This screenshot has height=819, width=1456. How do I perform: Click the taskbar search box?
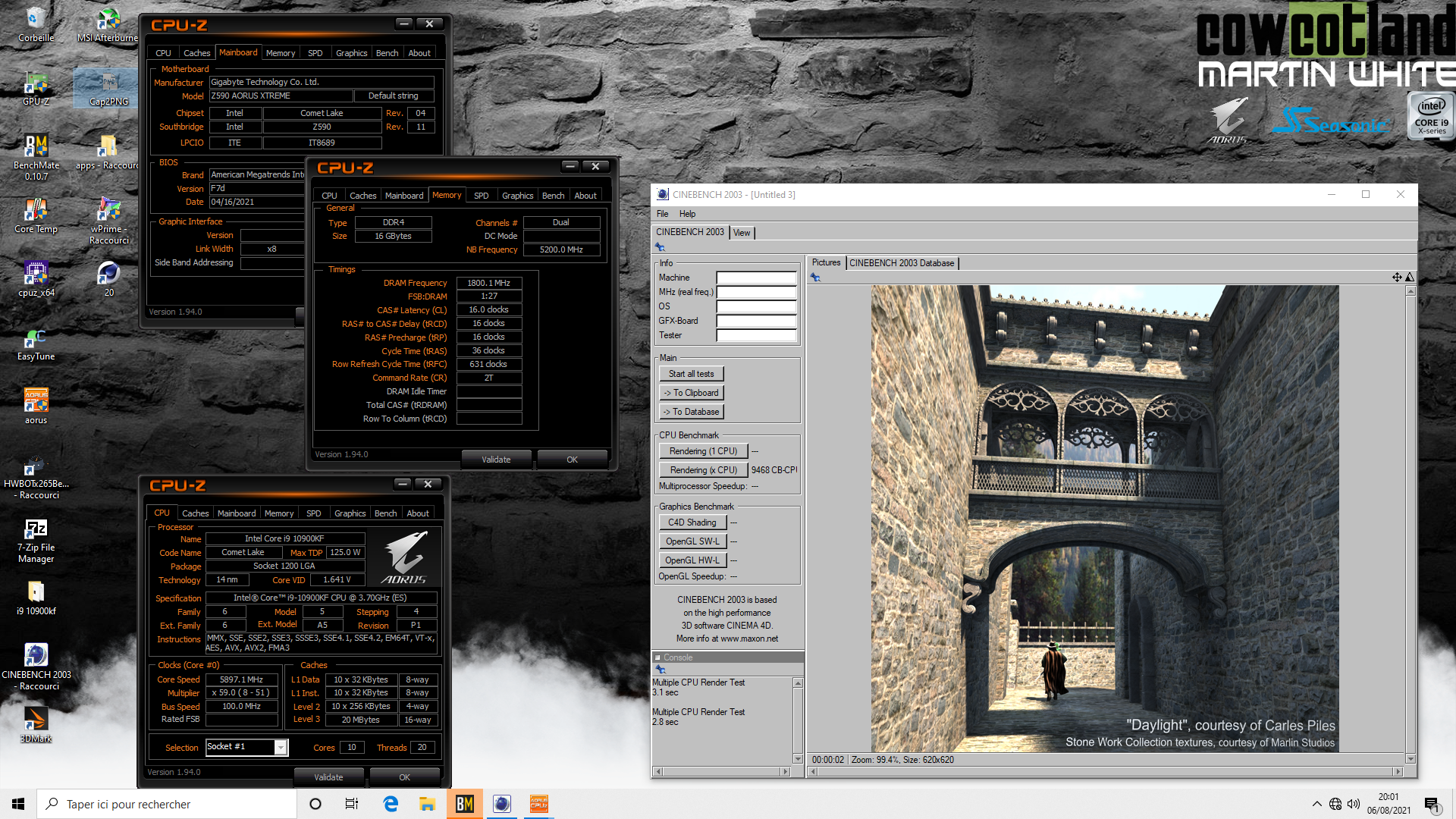(167, 804)
